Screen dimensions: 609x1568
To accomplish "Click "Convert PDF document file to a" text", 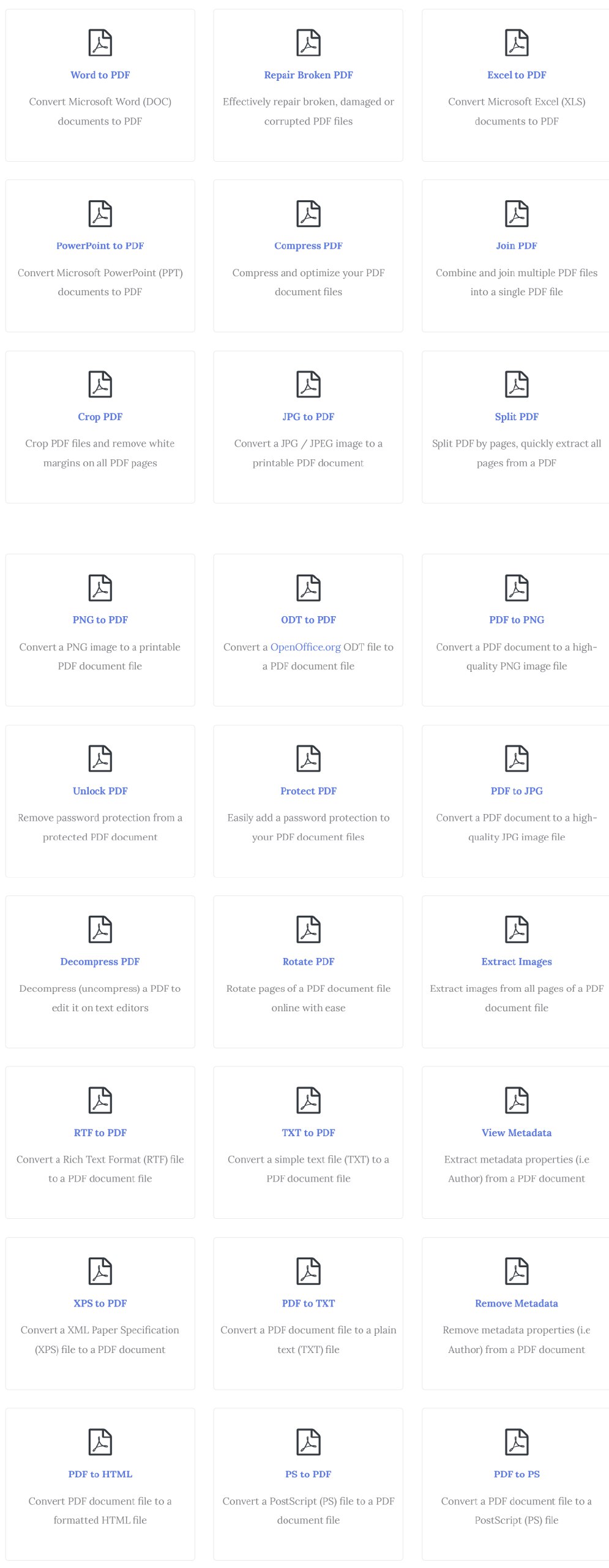I will 100,1501.
